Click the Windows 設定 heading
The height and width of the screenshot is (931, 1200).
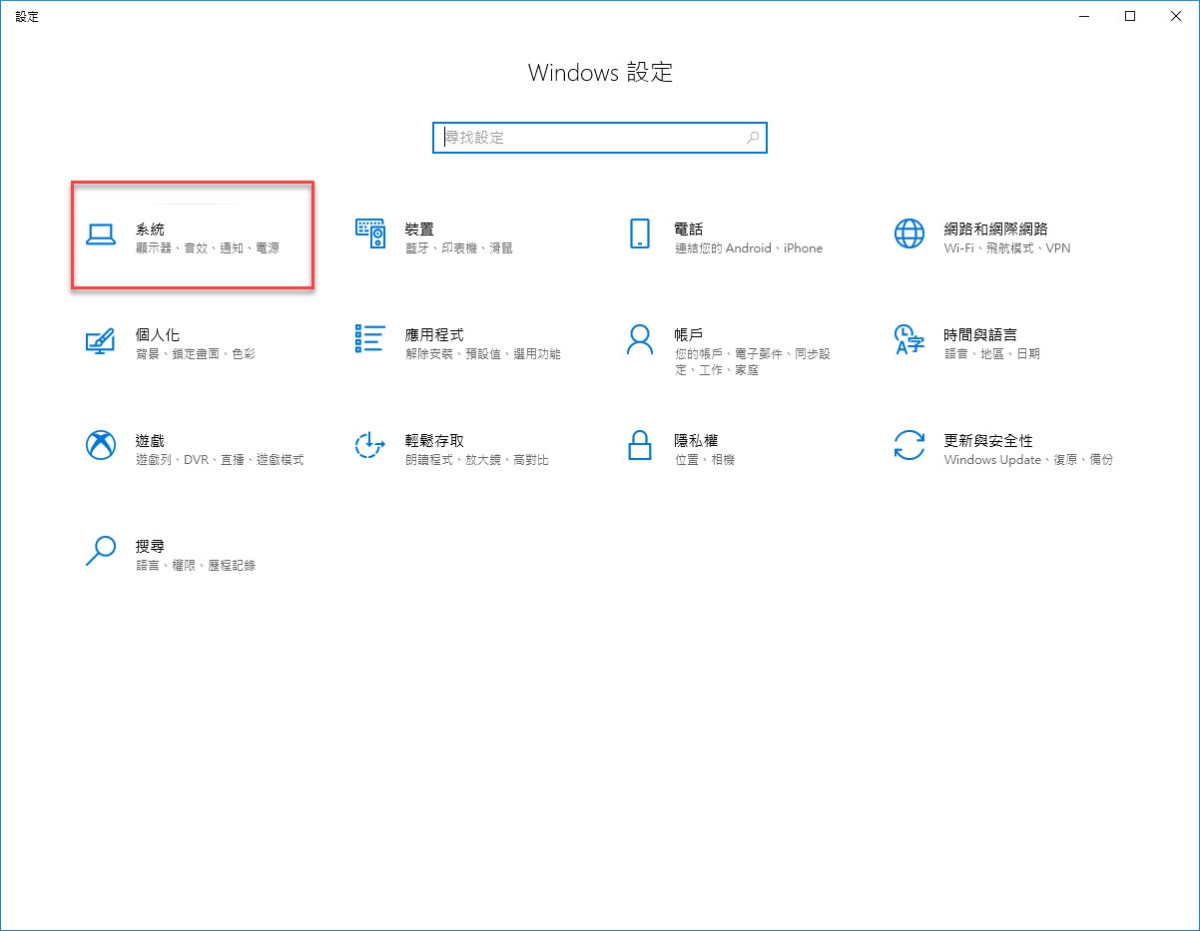pos(600,72)
